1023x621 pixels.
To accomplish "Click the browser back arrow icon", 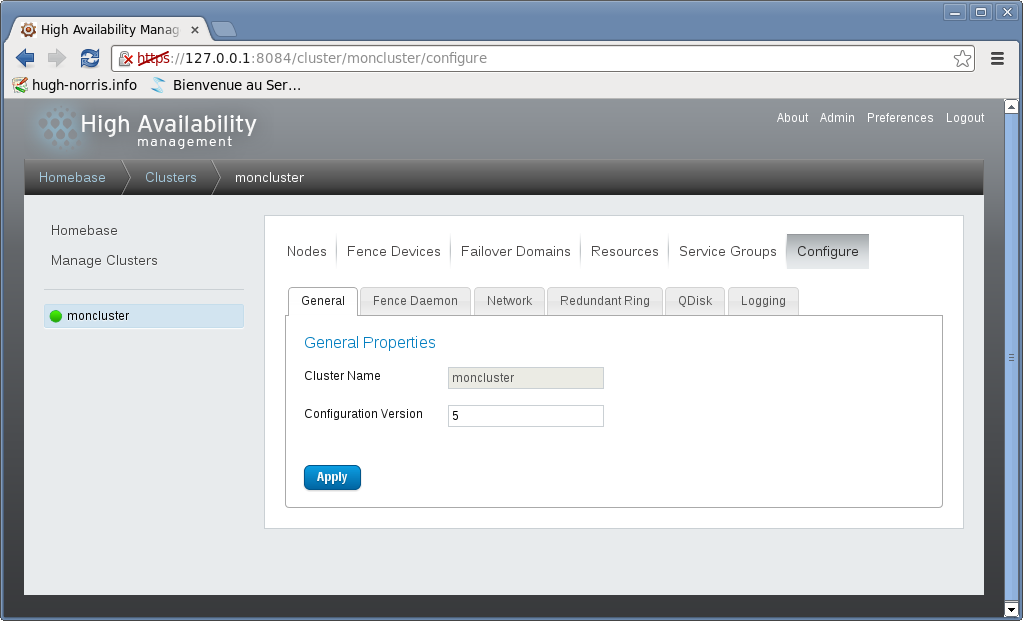I will click(25, 58).
